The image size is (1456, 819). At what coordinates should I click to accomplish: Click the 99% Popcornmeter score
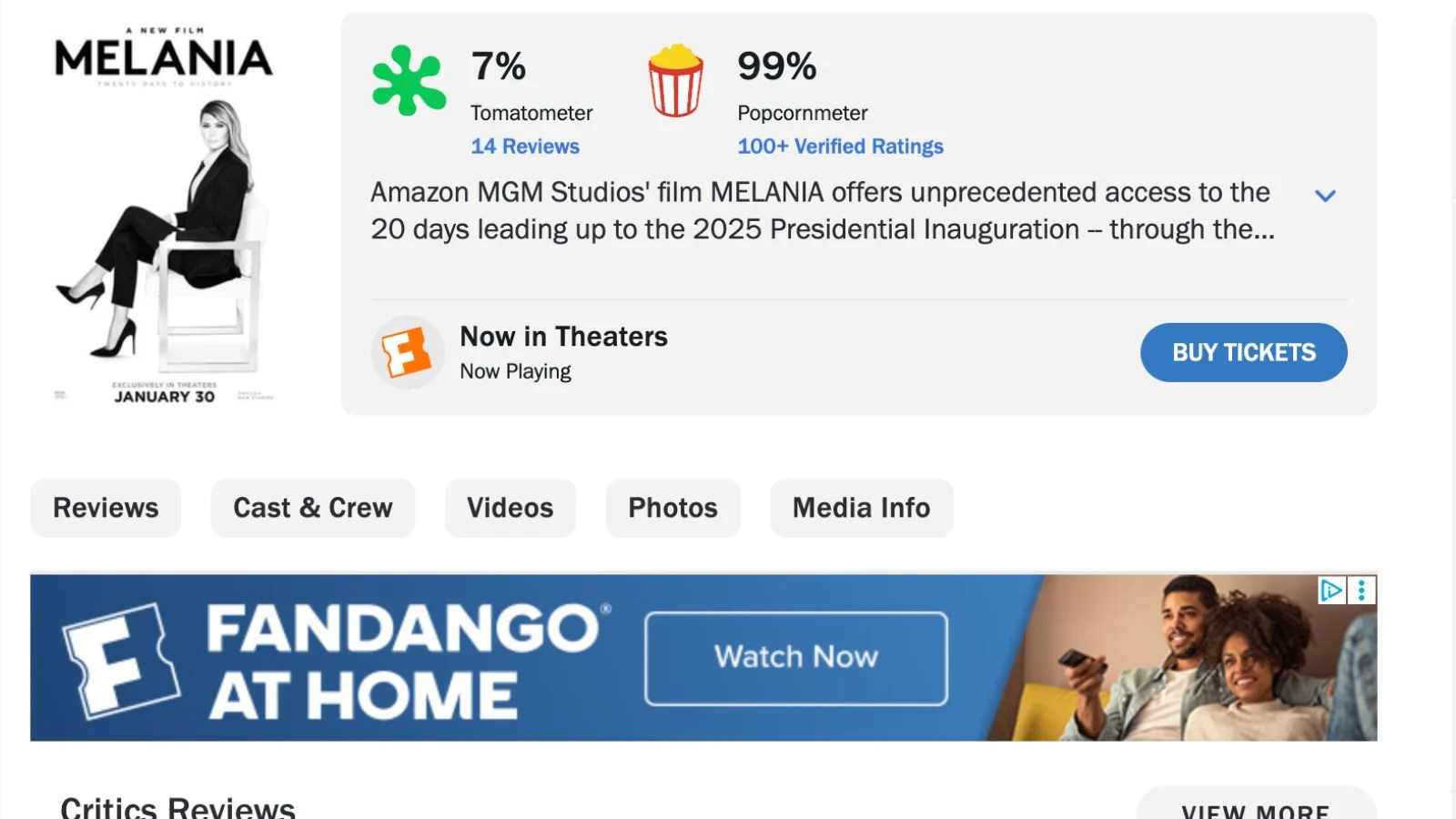[776, 66]
